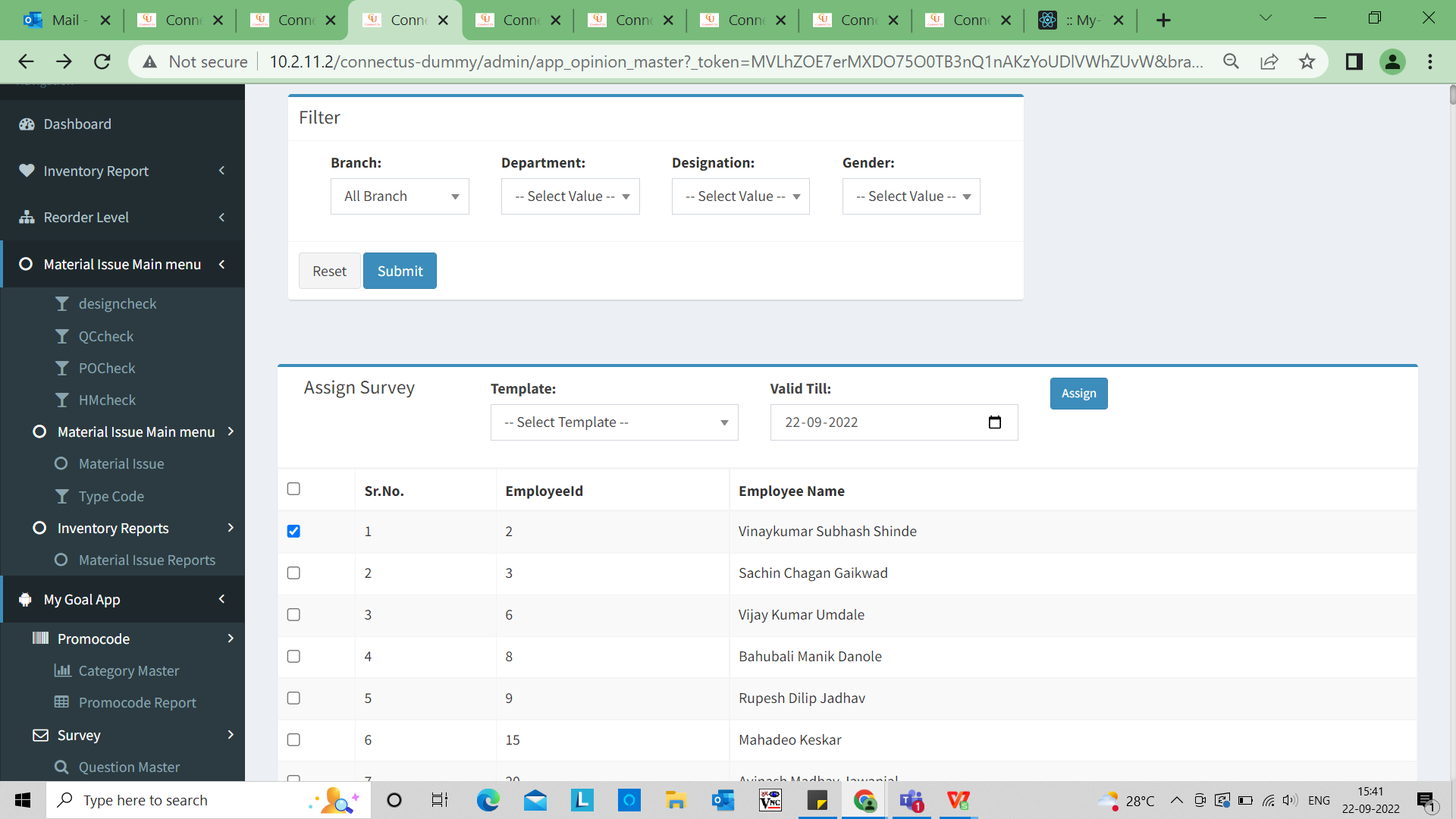Open Microsoft Teams from the taskbar
Screen dimensions: 1456x819
pyautogui.click(x=912, y=800)
